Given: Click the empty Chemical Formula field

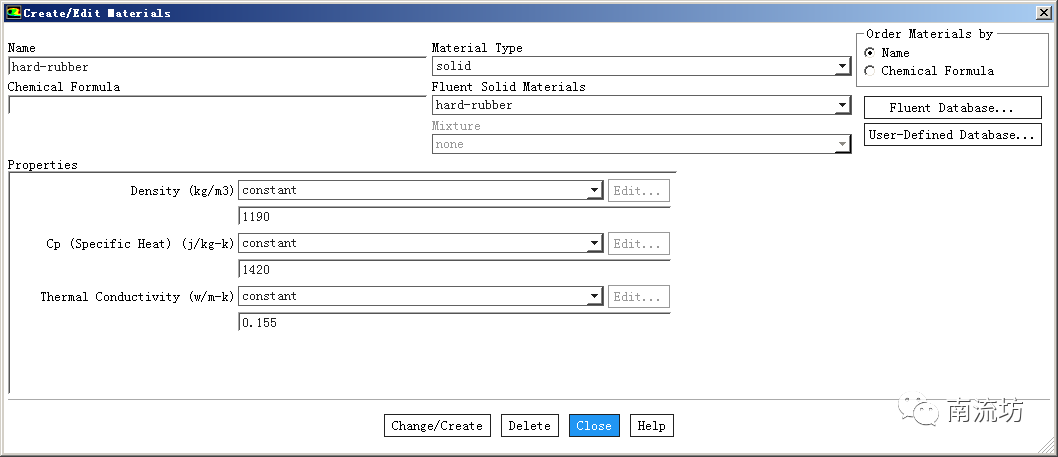Looking at the screenshot, I should (x=217, y=105).
